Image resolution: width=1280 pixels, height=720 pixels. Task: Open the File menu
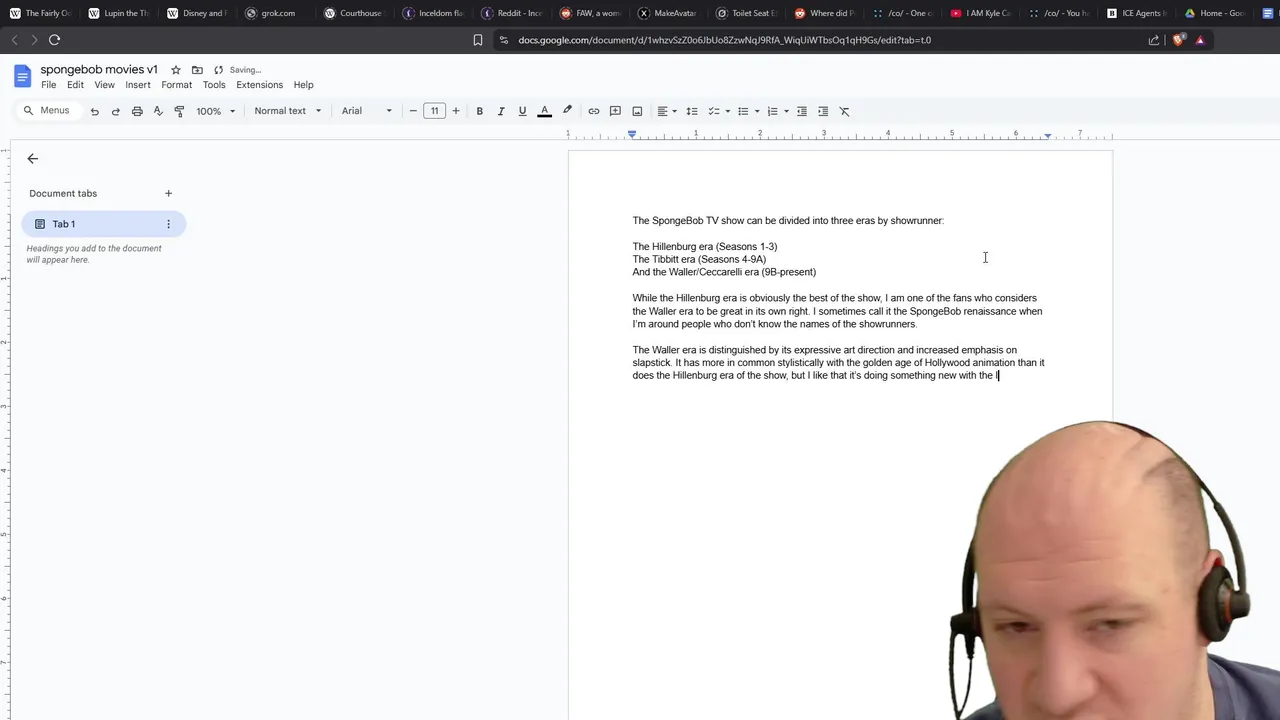coord(48,85)
